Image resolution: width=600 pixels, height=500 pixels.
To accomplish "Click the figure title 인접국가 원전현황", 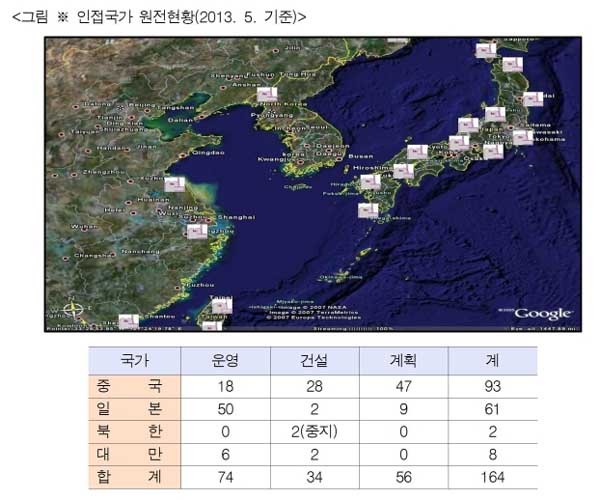I will click(x=136, y=17).
